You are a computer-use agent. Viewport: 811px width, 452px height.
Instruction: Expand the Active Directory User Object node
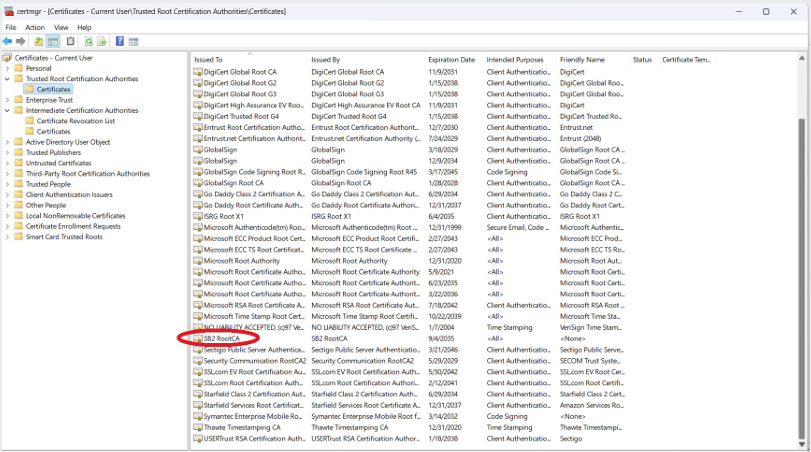coord(7,142)
